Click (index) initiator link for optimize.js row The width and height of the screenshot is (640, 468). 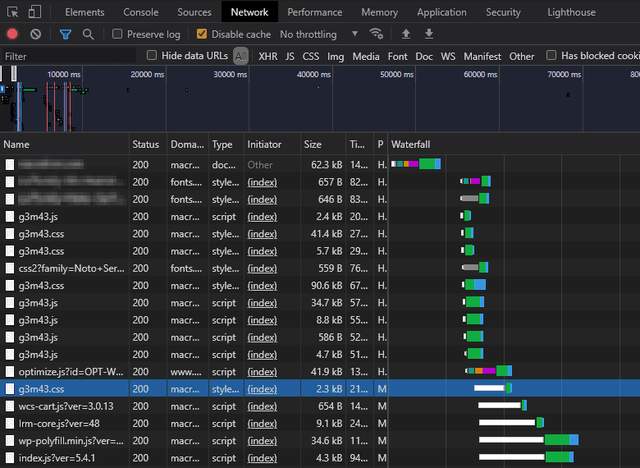(x=262, y=372)
